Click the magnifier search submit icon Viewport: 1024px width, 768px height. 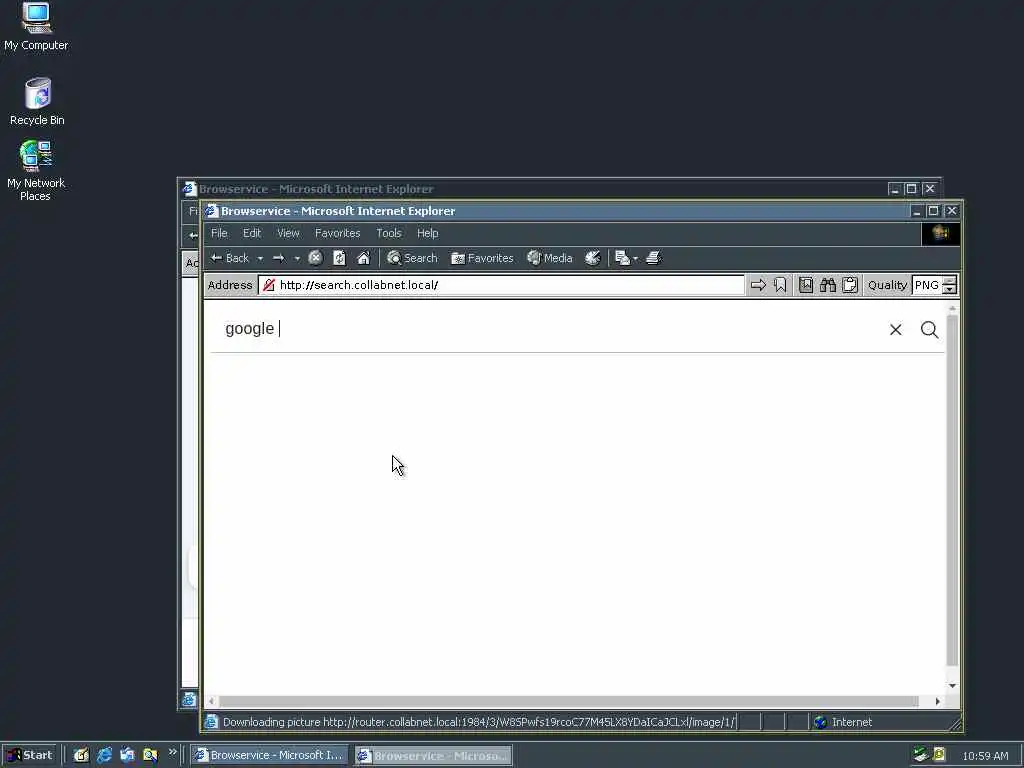point(929,330)
